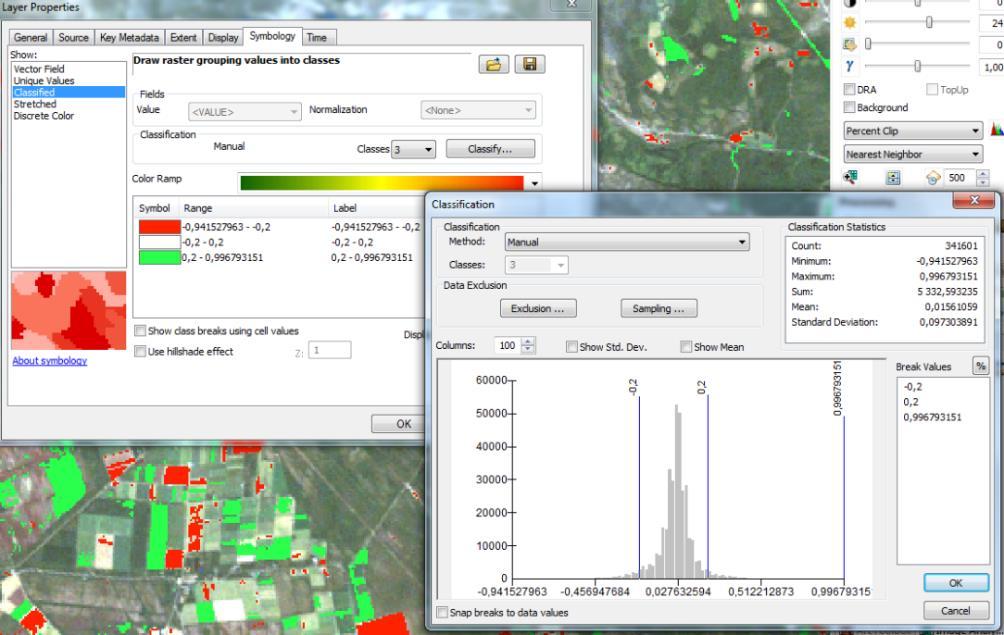Image resolution: width=1004 pixels, height=635 pixels.
Task: Click the contrast icon in Image Analysis
Action: [850, 3]
